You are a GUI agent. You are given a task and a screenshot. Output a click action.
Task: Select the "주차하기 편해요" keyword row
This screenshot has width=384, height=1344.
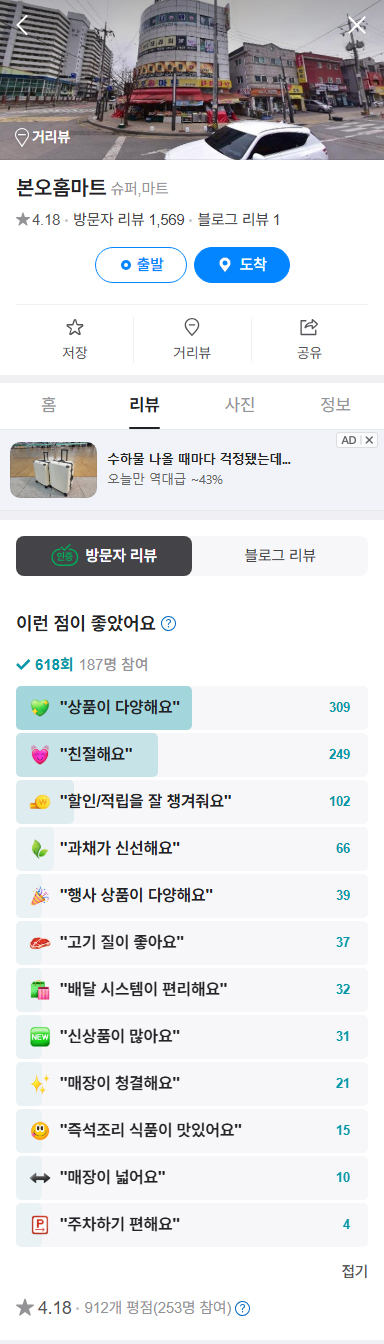coord(192,1224)
